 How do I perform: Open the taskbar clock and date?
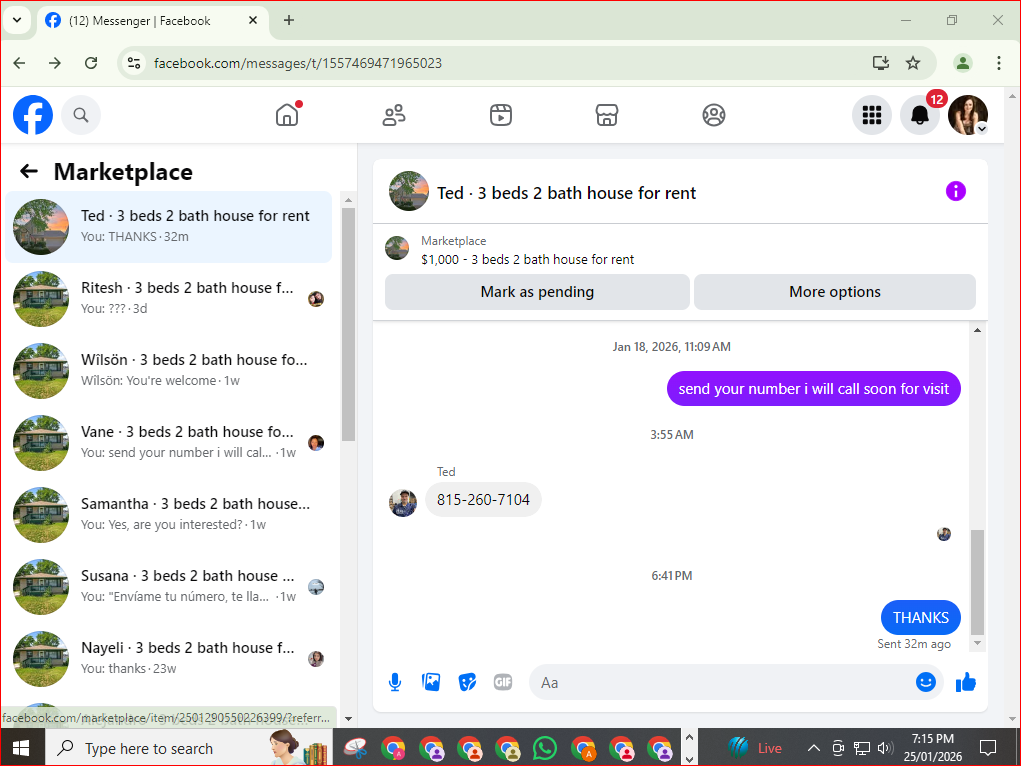click(932, 748)
